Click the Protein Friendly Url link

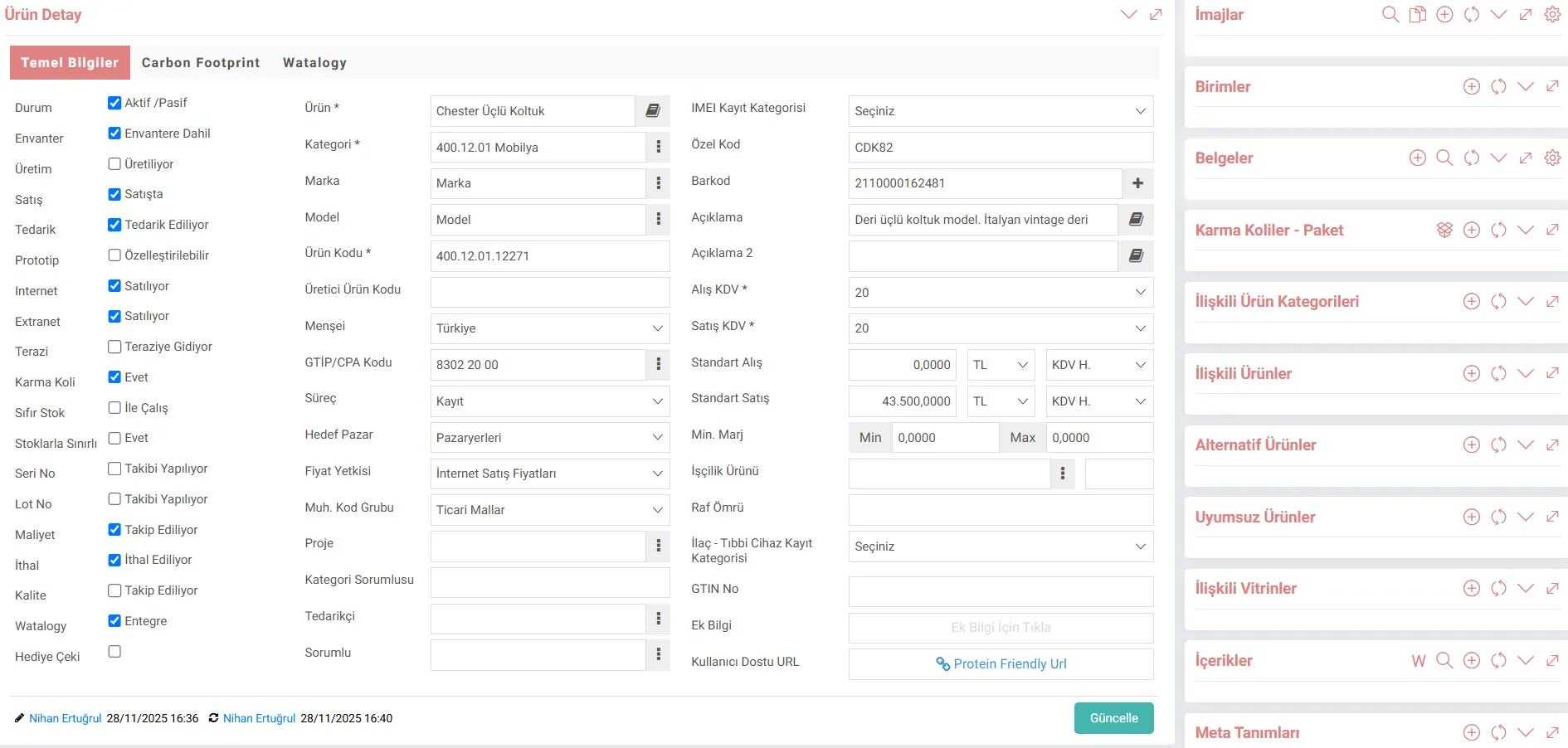pos(1001,664)
